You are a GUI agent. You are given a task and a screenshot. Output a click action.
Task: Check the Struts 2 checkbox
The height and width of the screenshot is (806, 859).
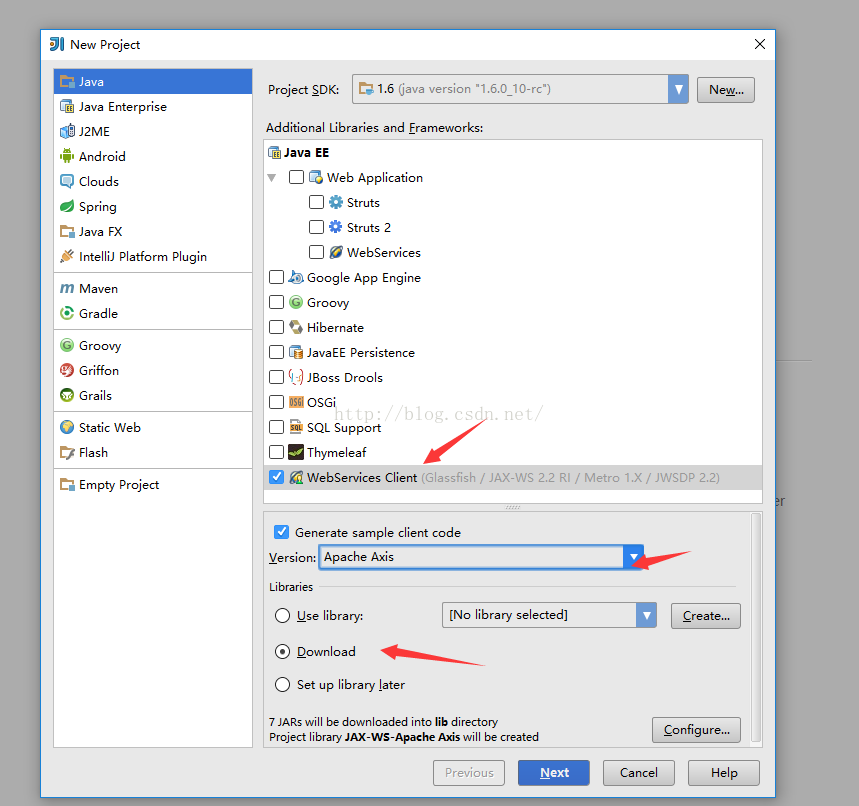pos(316,227)
